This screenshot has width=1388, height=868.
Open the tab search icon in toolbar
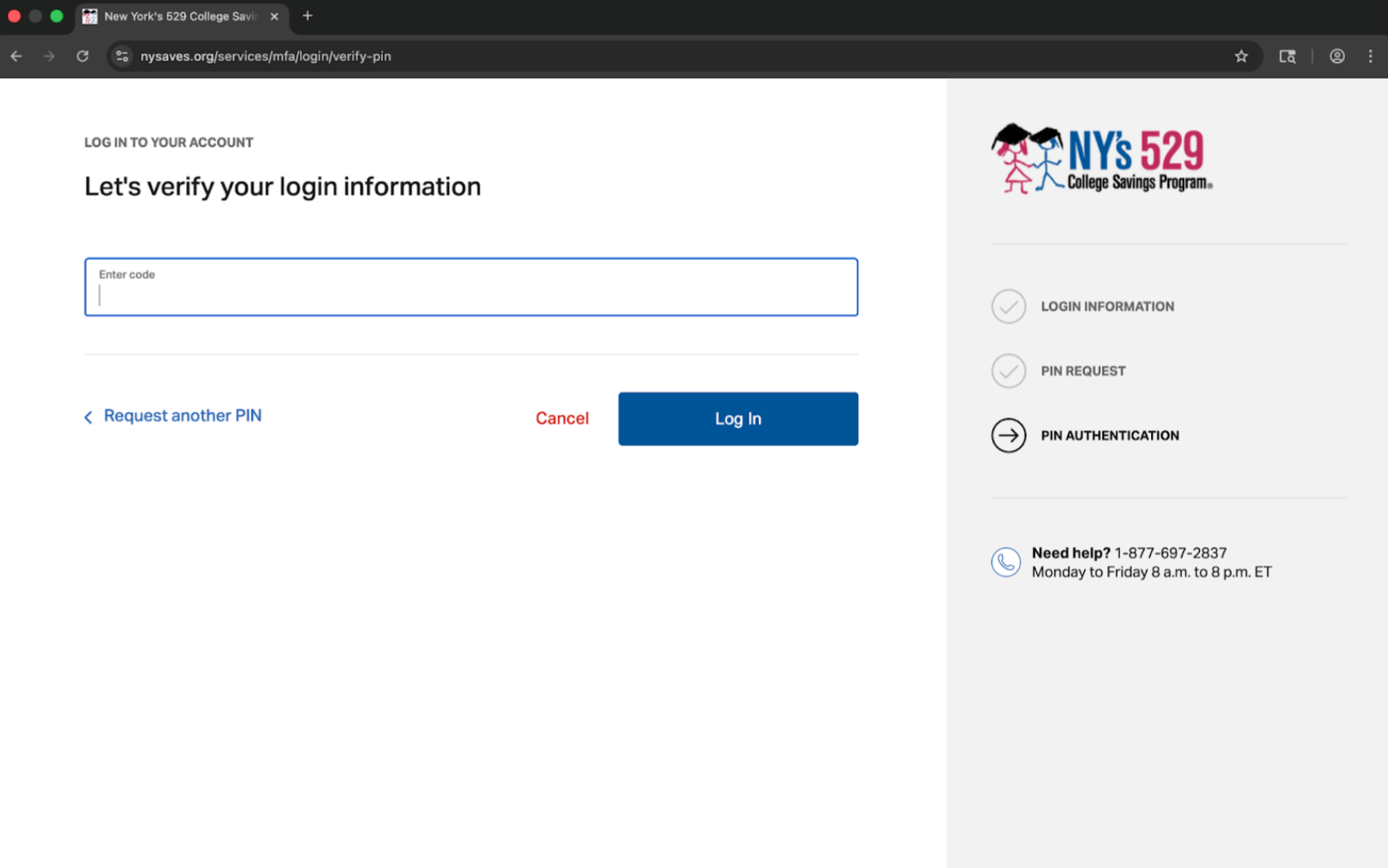pyautogui.click(x=1287, y=56)
